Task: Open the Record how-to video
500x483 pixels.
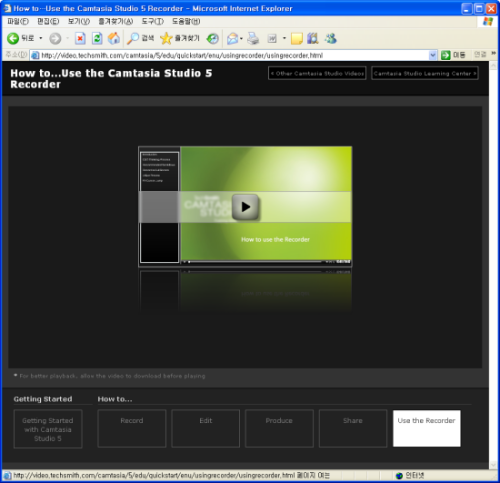Action: point(132,429)
